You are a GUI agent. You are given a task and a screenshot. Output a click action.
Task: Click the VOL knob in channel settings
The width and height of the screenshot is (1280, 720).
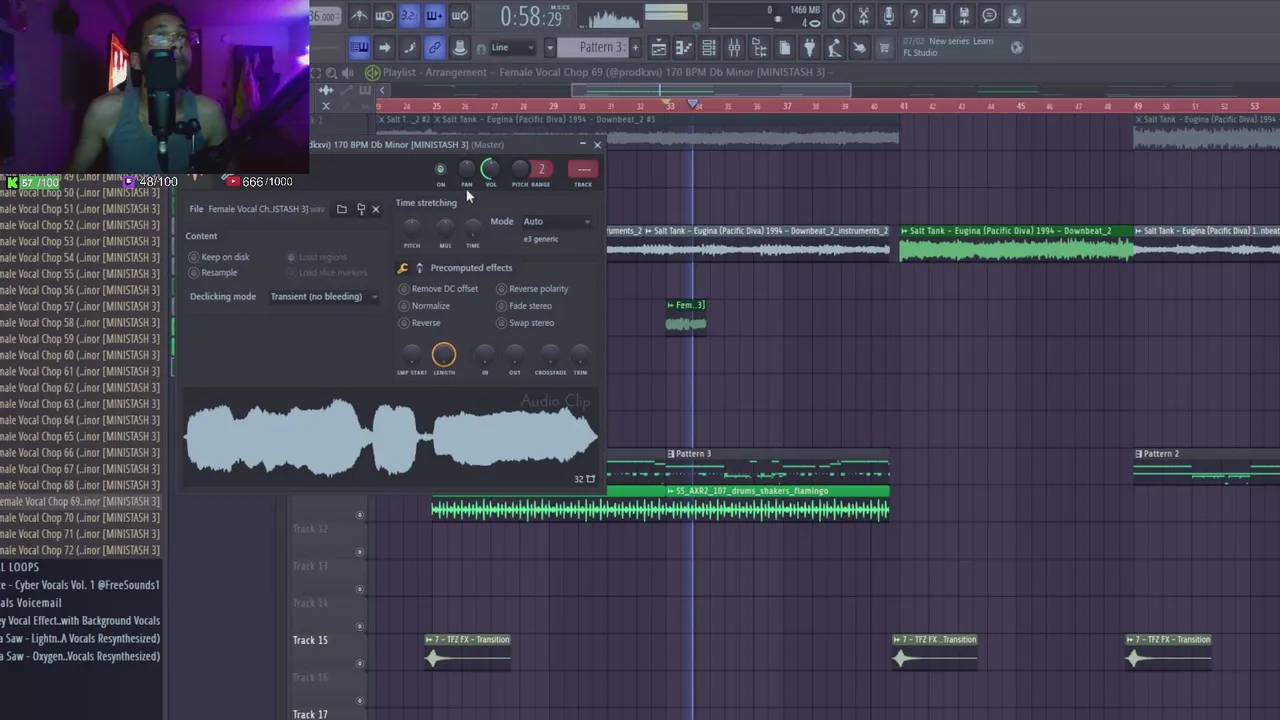click(x=490, y=169)
